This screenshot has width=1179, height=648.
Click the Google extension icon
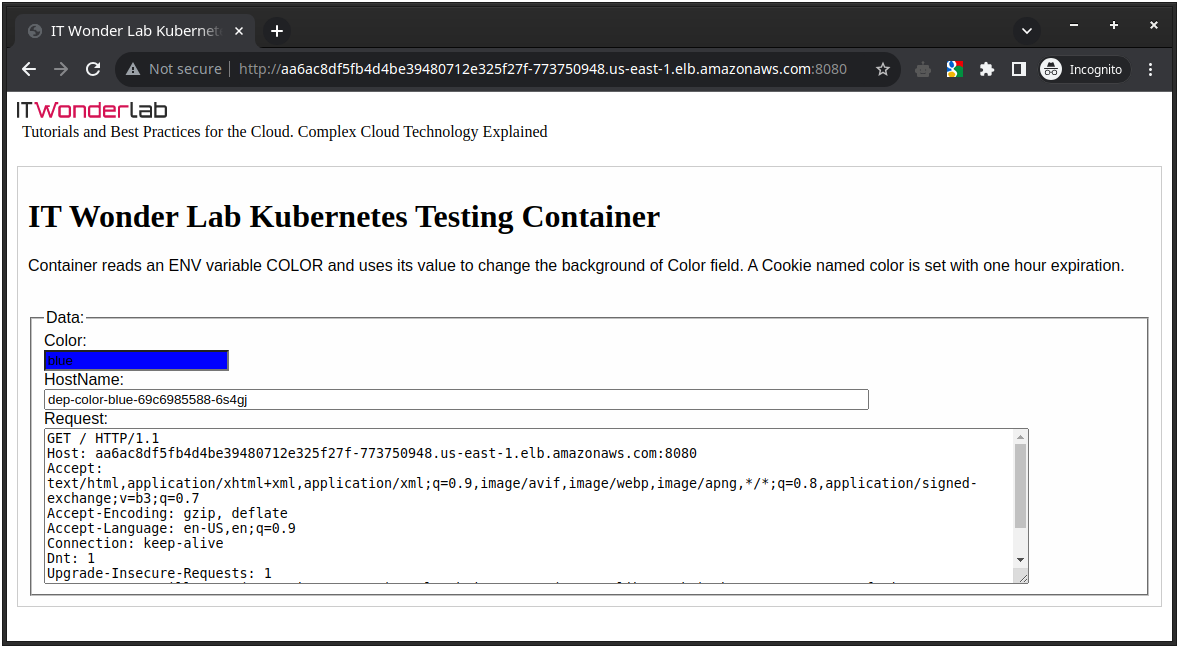[954, 69]
